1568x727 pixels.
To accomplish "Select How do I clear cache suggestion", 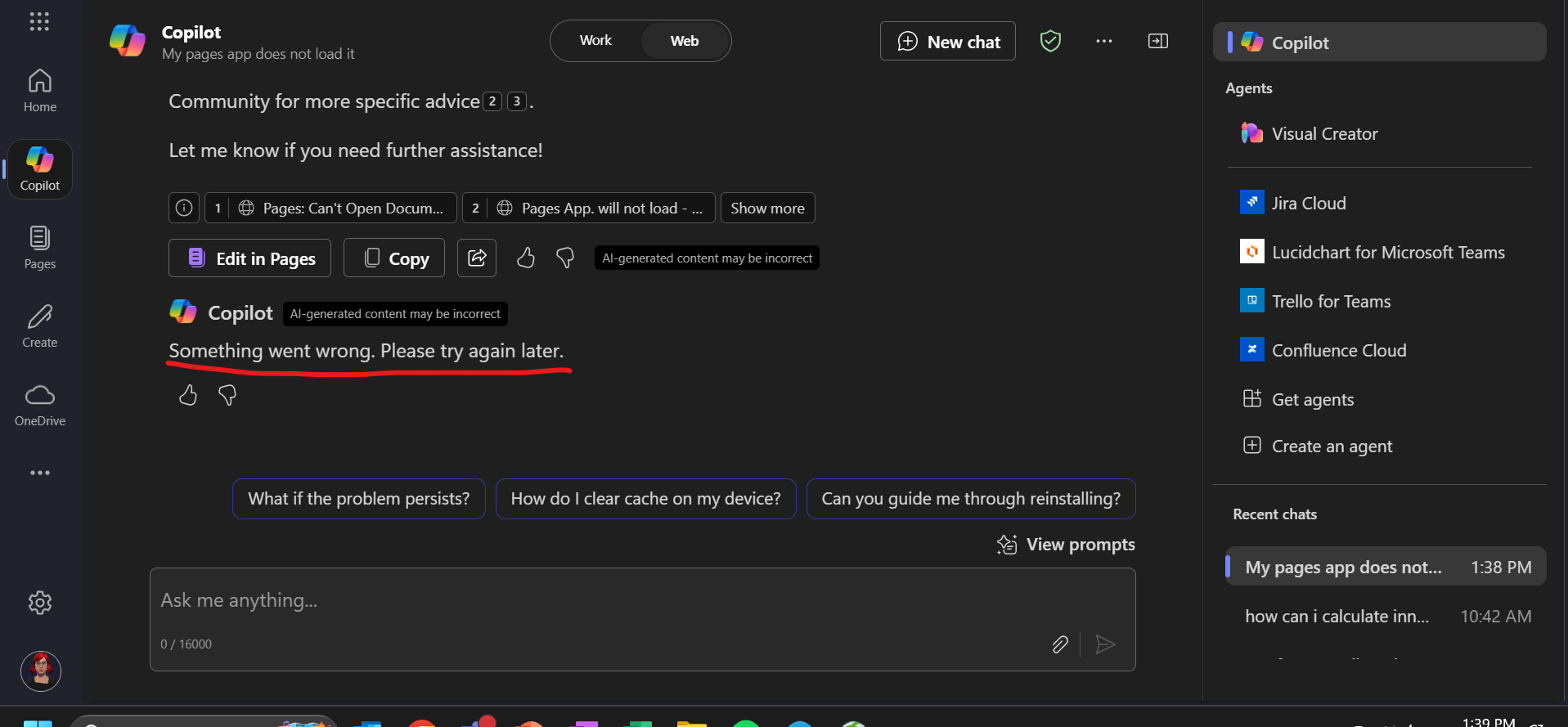I will click(646, 499).
